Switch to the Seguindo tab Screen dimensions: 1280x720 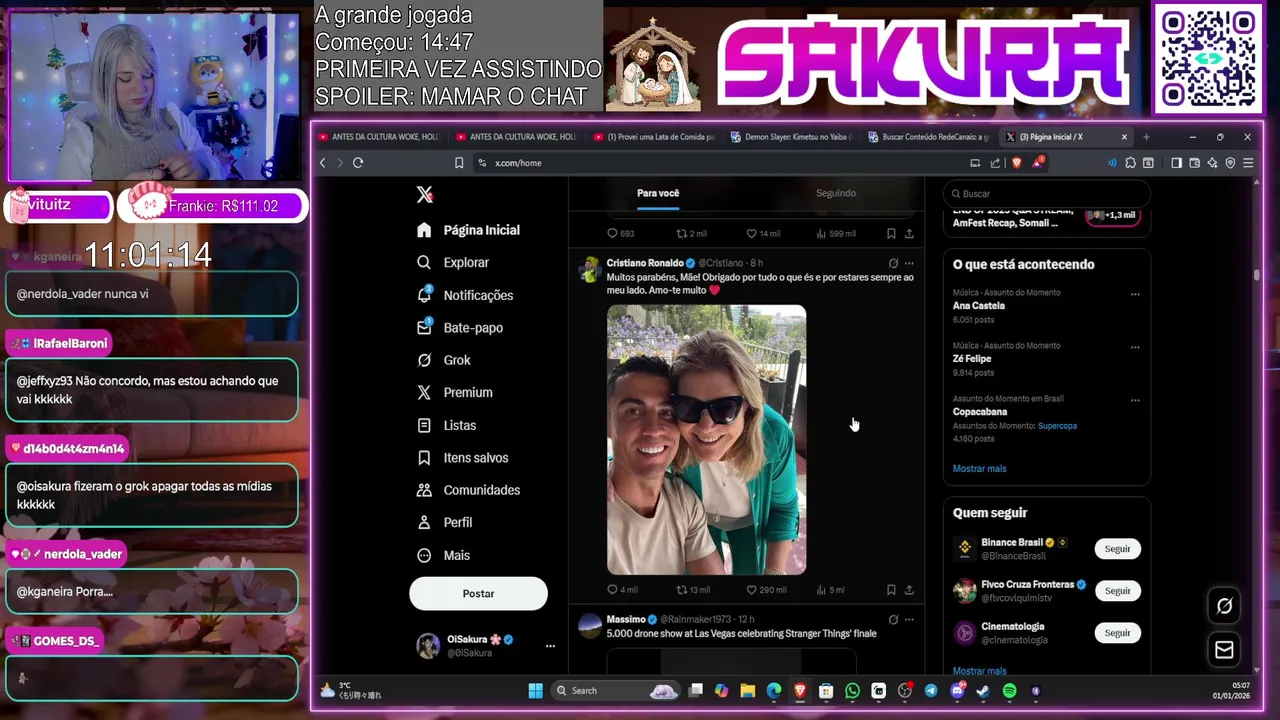point(835,193)
